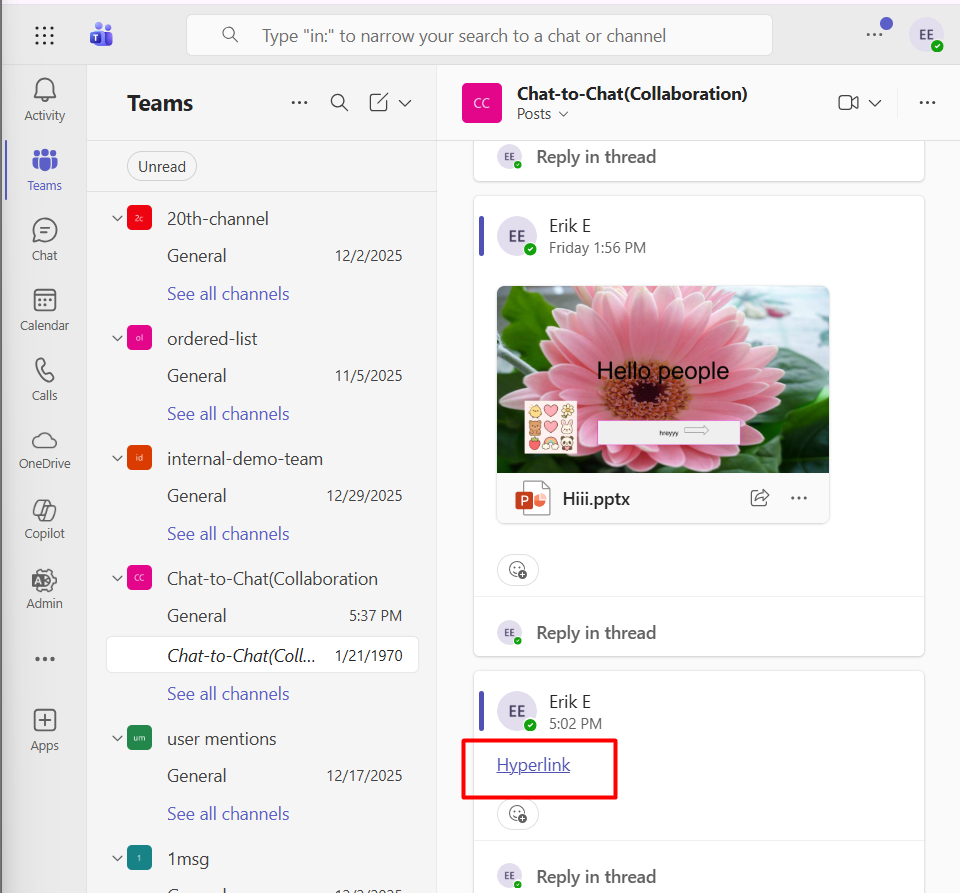
Task: Open the Admin center
Action: coord(44,588)
